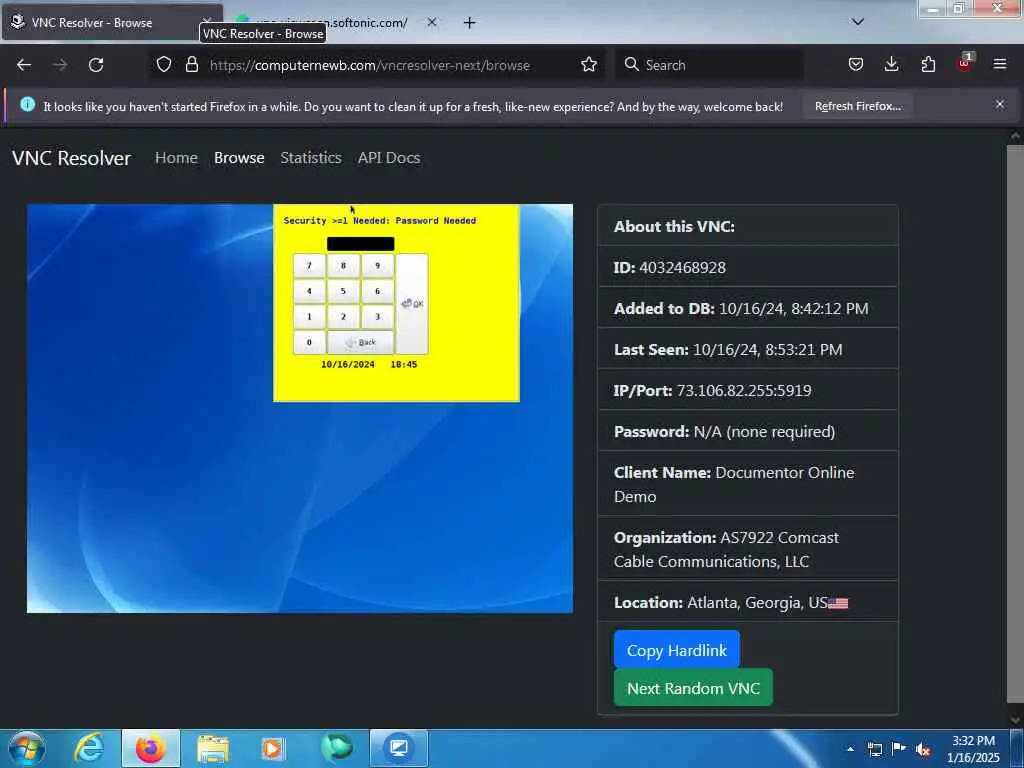Viewport: 1024px width, 768px height.
Task: Open the Action Center flag tray icon
Action: (899, 749)
